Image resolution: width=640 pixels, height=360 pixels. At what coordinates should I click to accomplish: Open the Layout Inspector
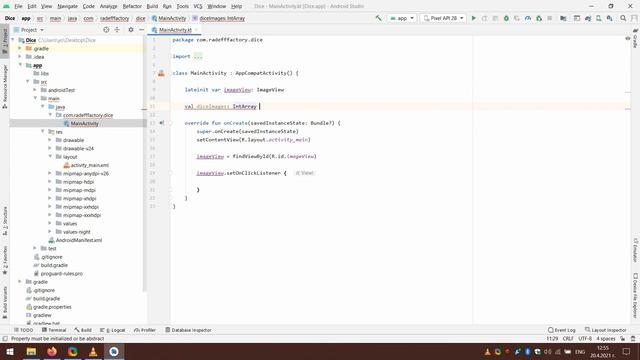[606, 330]
